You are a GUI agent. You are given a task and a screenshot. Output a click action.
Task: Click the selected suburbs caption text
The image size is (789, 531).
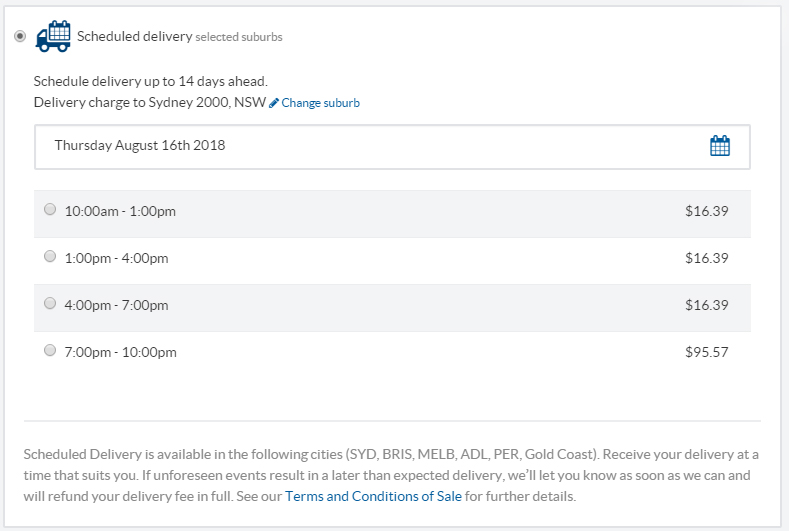239,37
